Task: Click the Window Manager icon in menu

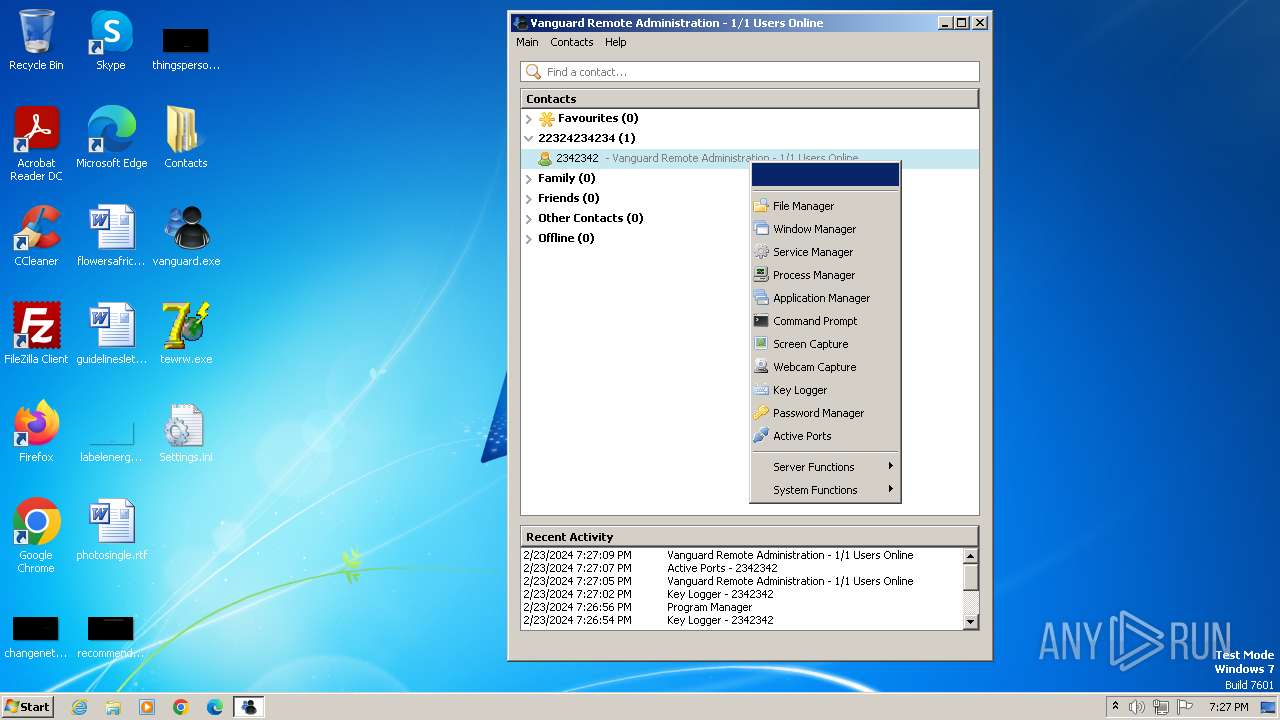Action: pyautogui.click(x=761, y=229)
